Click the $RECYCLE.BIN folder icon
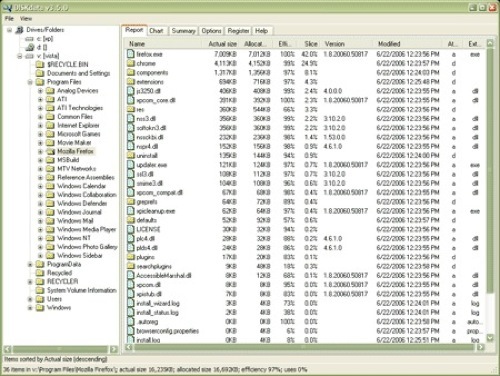The width and height of the screenshot is (500, 376). (40, 64)
